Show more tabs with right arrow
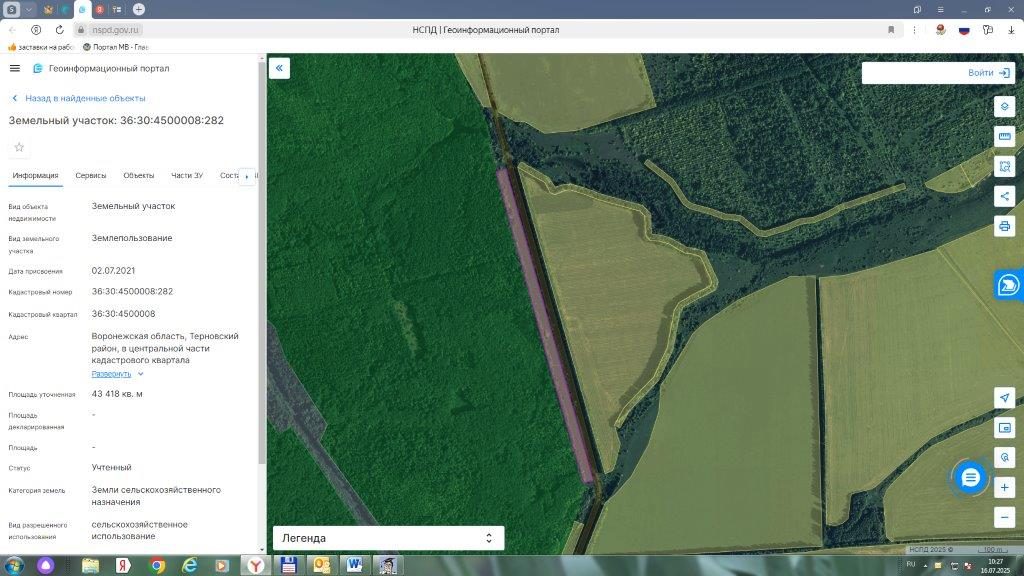Screen dimensions: 1024x576 click(247, 176)
